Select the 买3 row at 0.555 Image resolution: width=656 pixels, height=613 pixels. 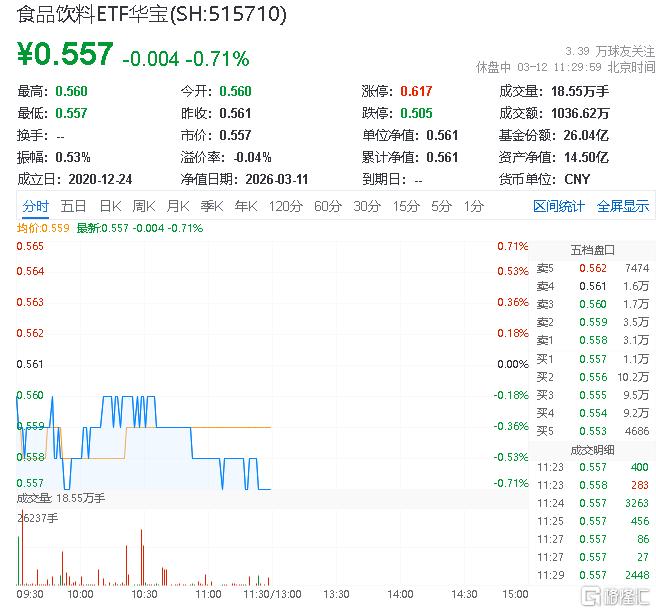coord(593,395)
